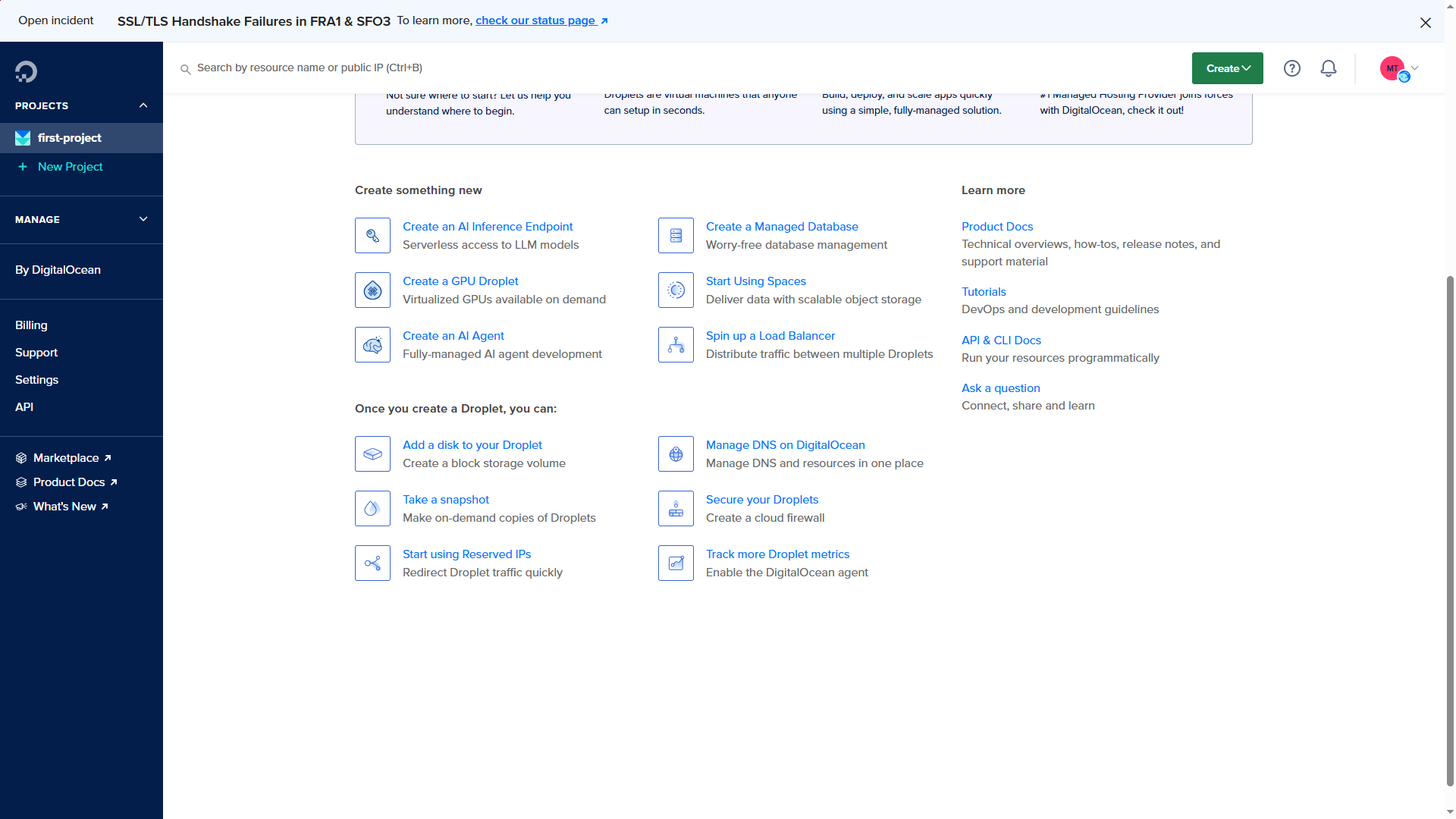The image size is (1456, 819).
Task: Collapse the PROJECTS section
Action: pyautogui.click(x=143, y=105)
